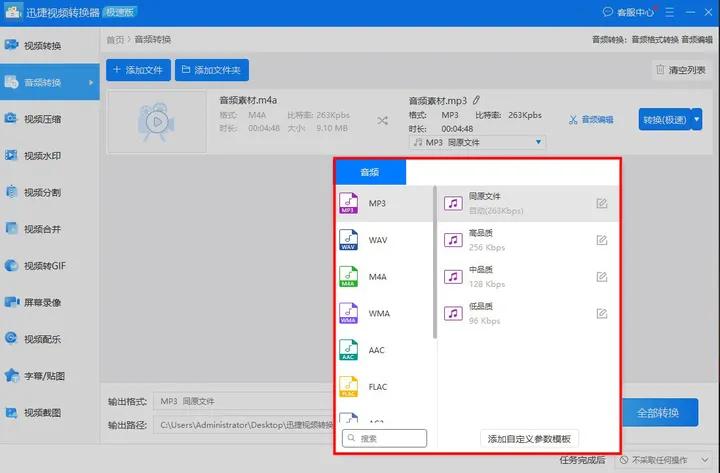Choose AAC format in list

click(384, 350)
